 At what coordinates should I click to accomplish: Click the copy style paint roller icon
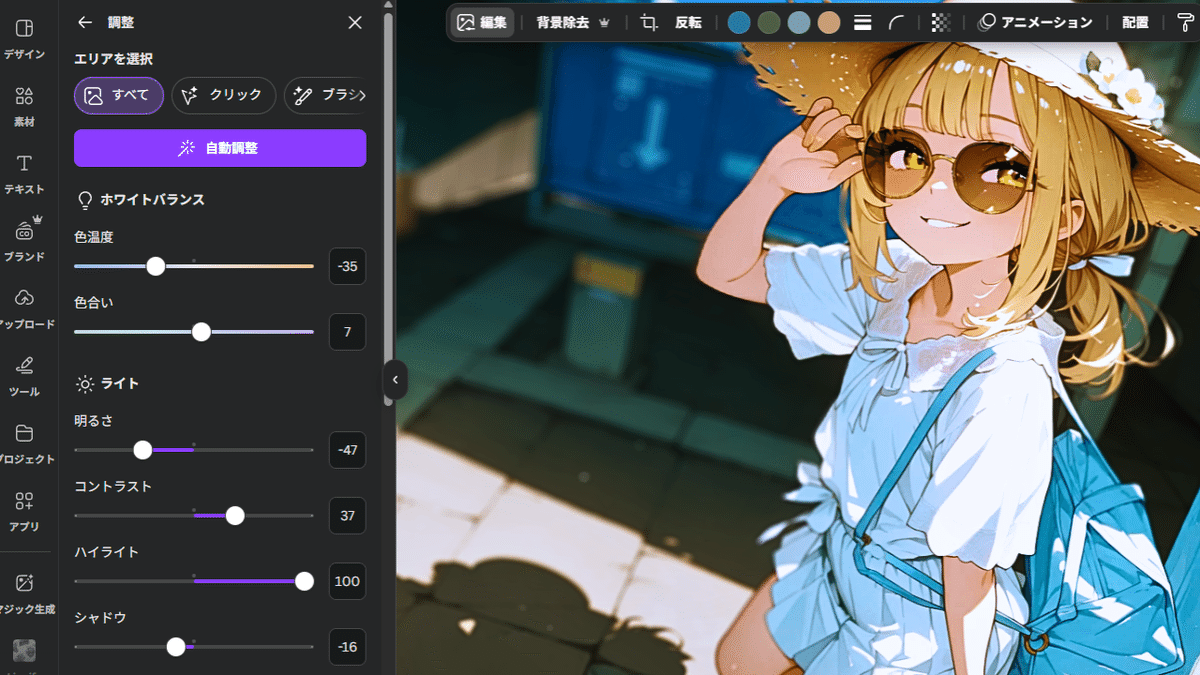[1186, 22]
